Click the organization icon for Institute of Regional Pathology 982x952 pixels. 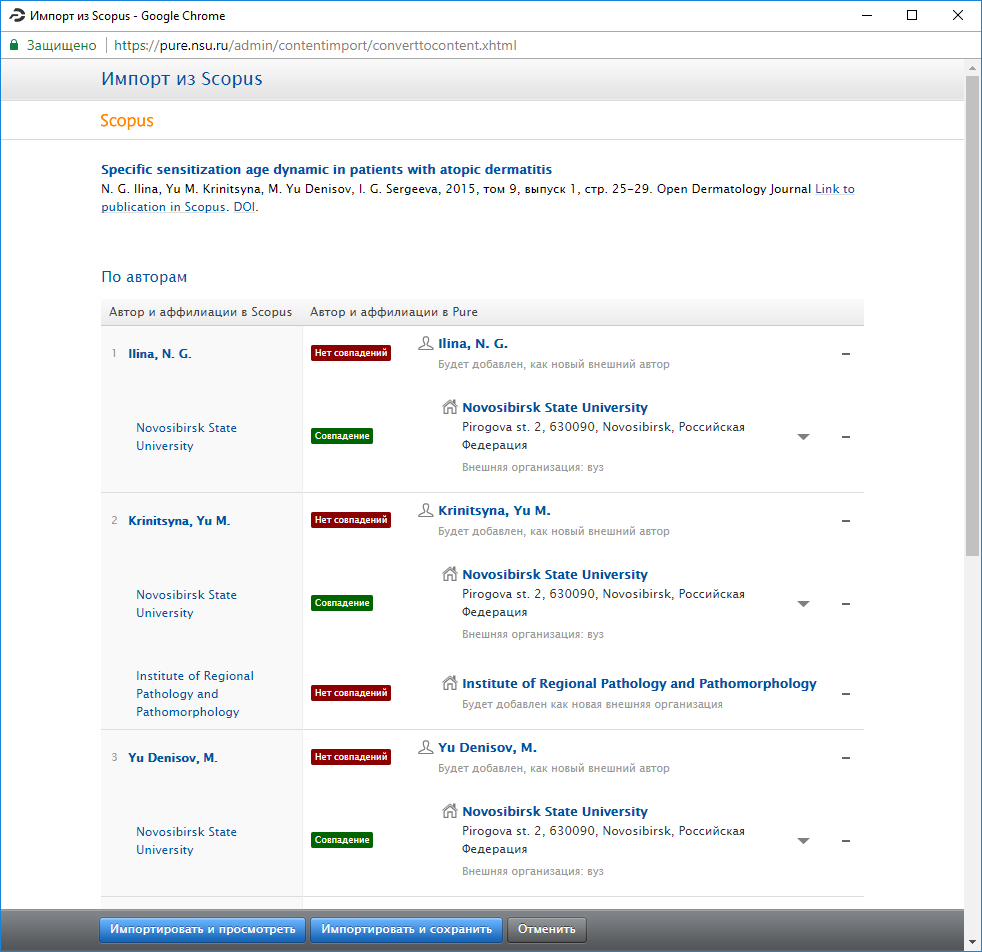point(450,683)
